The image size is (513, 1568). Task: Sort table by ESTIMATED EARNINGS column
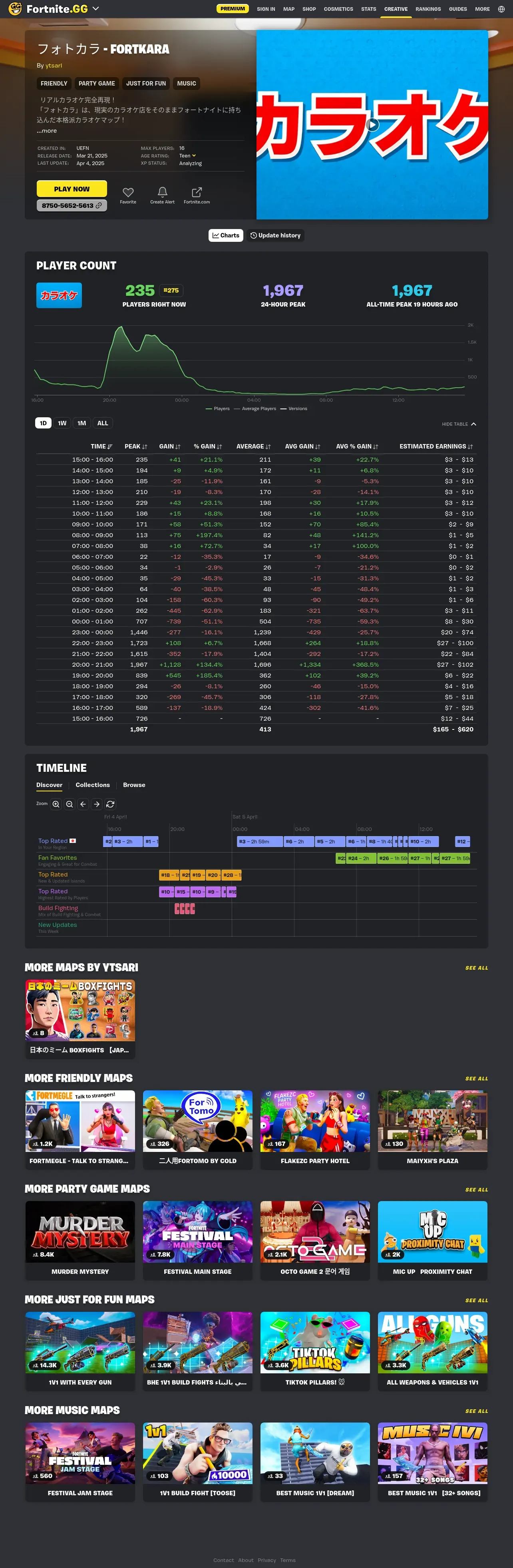pyautogui.click(x=436, y=446)
